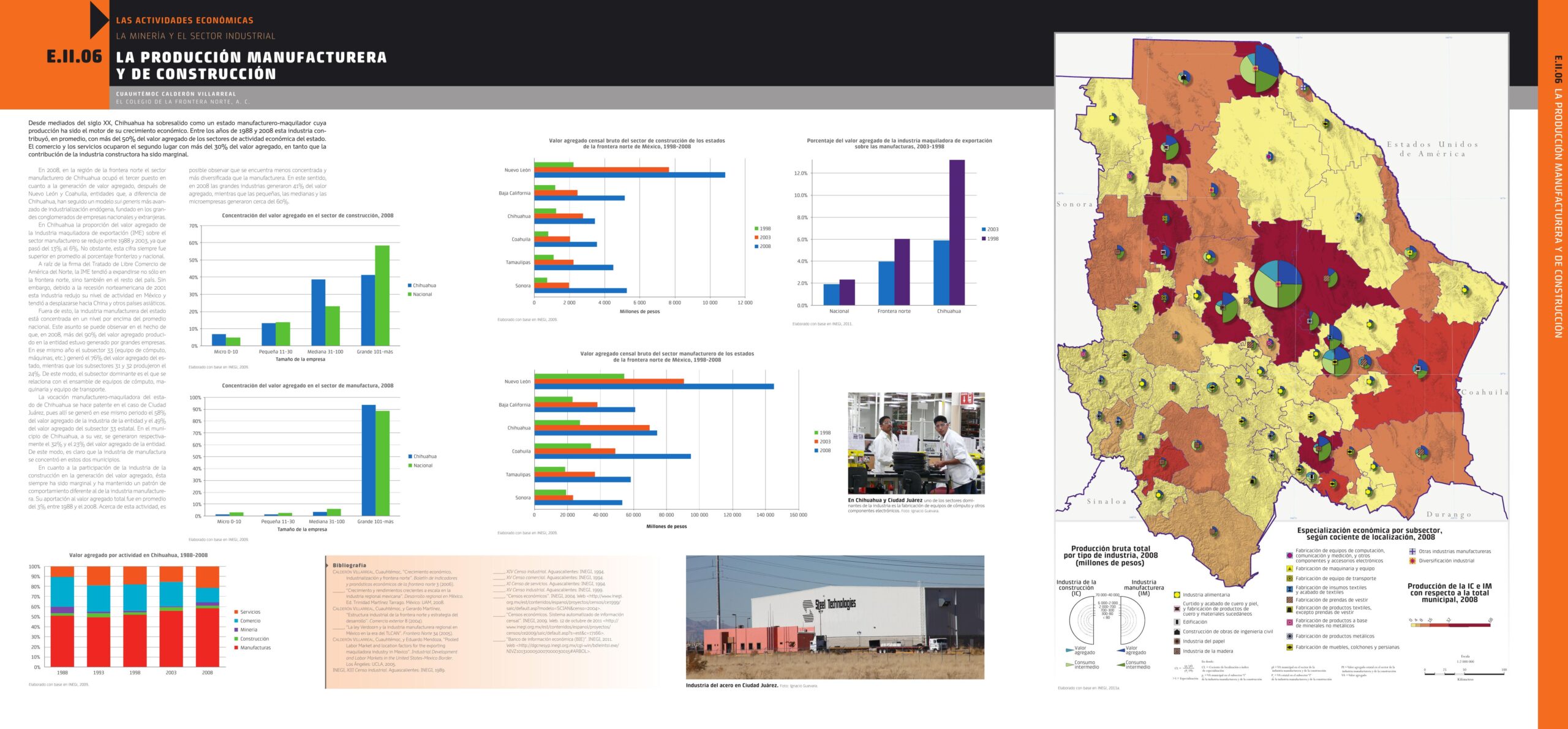Click the Diversificación industrial legend star icon
The width and height of the screenshot is (1568, 729).
pos(1412,561)
